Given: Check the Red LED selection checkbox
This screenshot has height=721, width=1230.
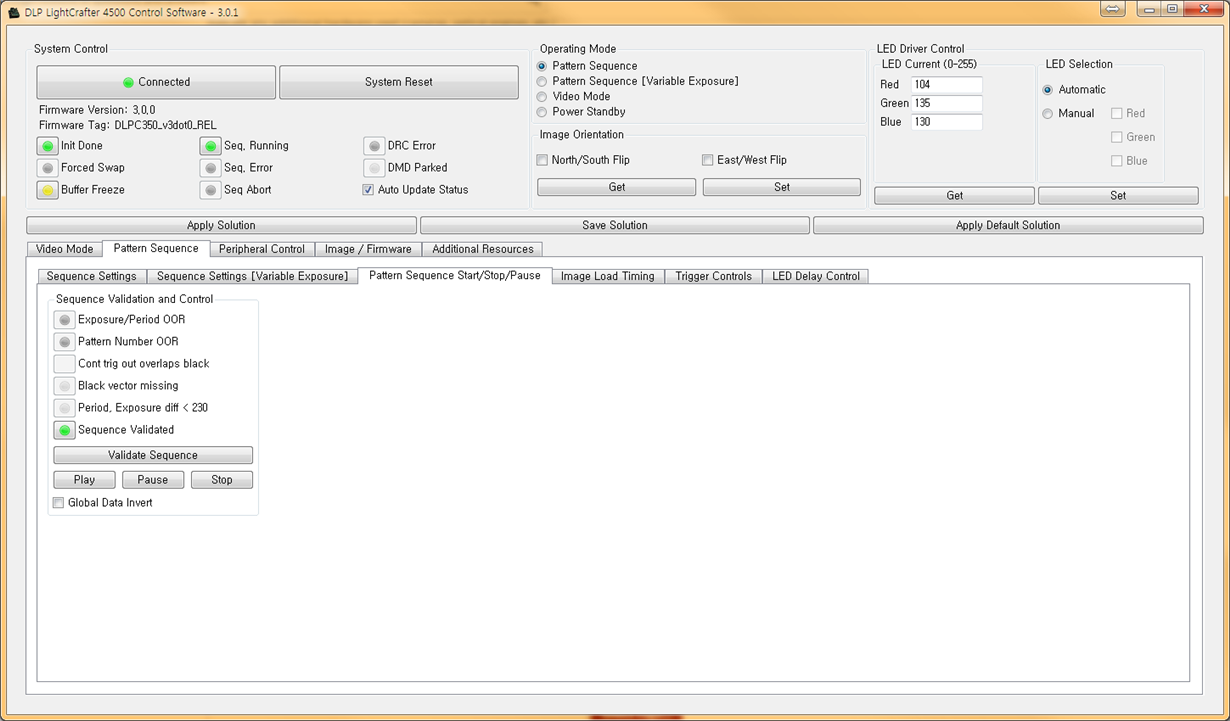Looking at the screenshot, I should pyautogui.click(x=1117, y=113).
